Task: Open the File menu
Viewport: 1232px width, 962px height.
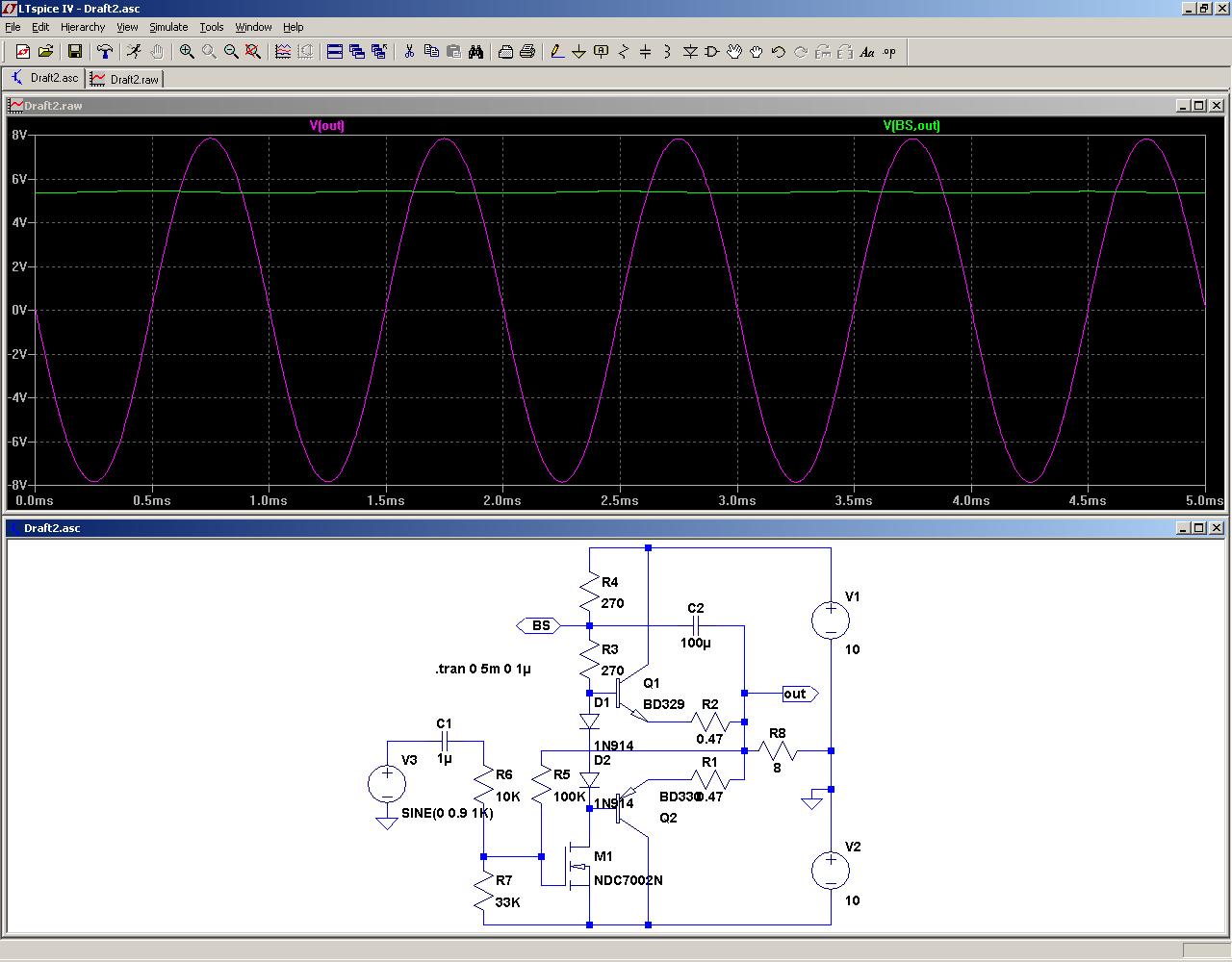Action: [13, 27]
